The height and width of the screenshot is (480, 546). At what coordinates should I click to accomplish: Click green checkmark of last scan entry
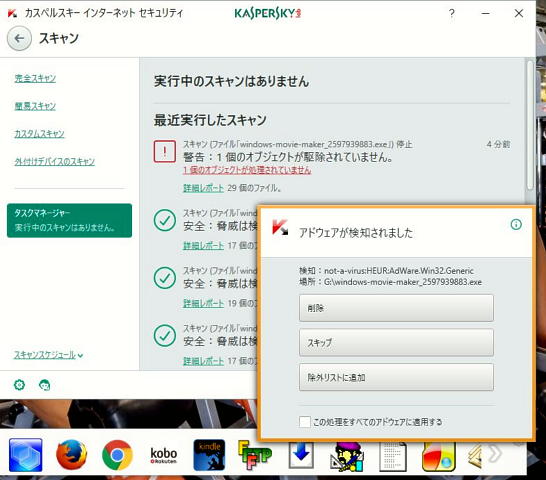(164, 335)
